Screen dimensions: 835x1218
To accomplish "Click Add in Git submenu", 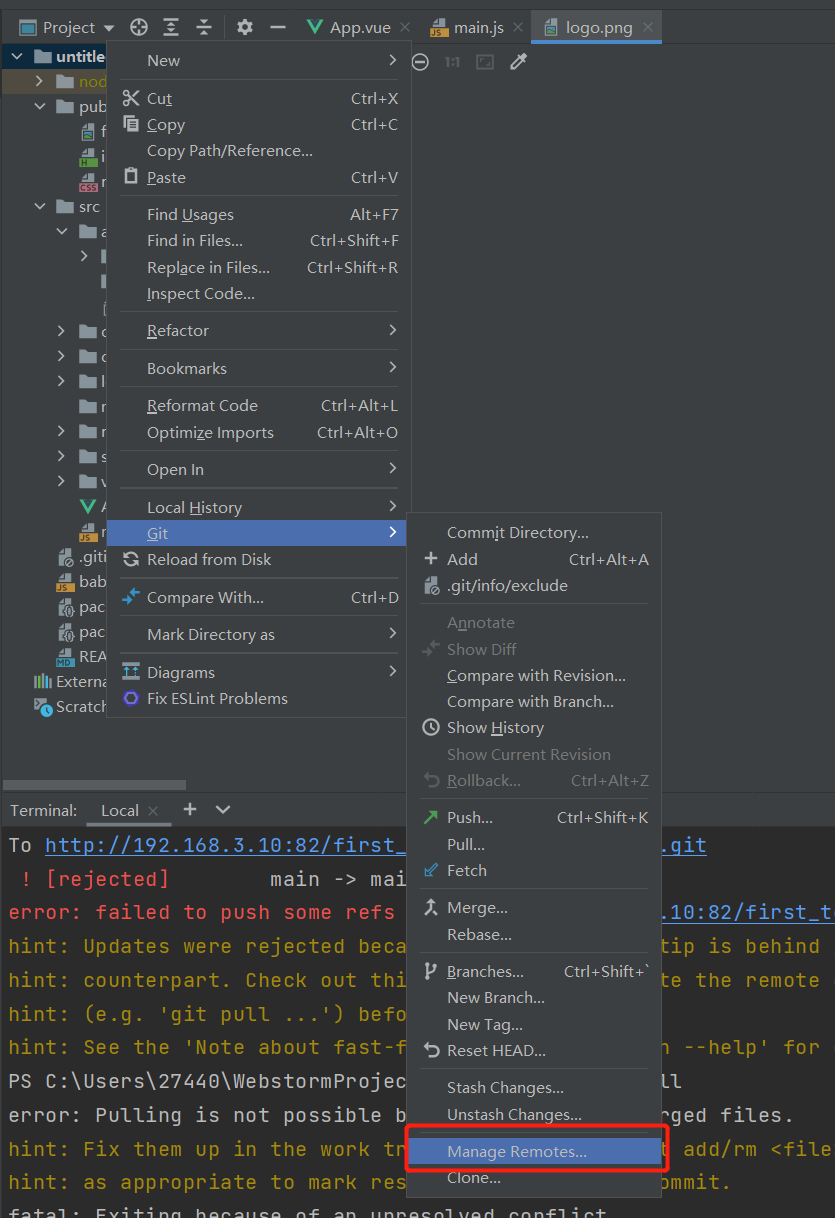I will pyautogui.click(x=534, y=559).
